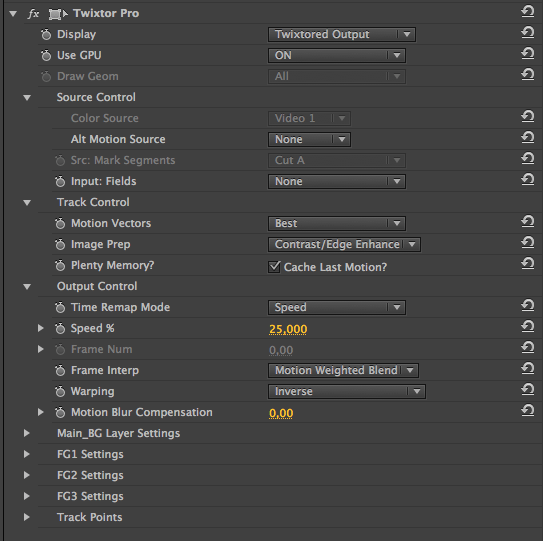Toggle the Motion Blur Compensation stopwatch

tap(60, 412)
